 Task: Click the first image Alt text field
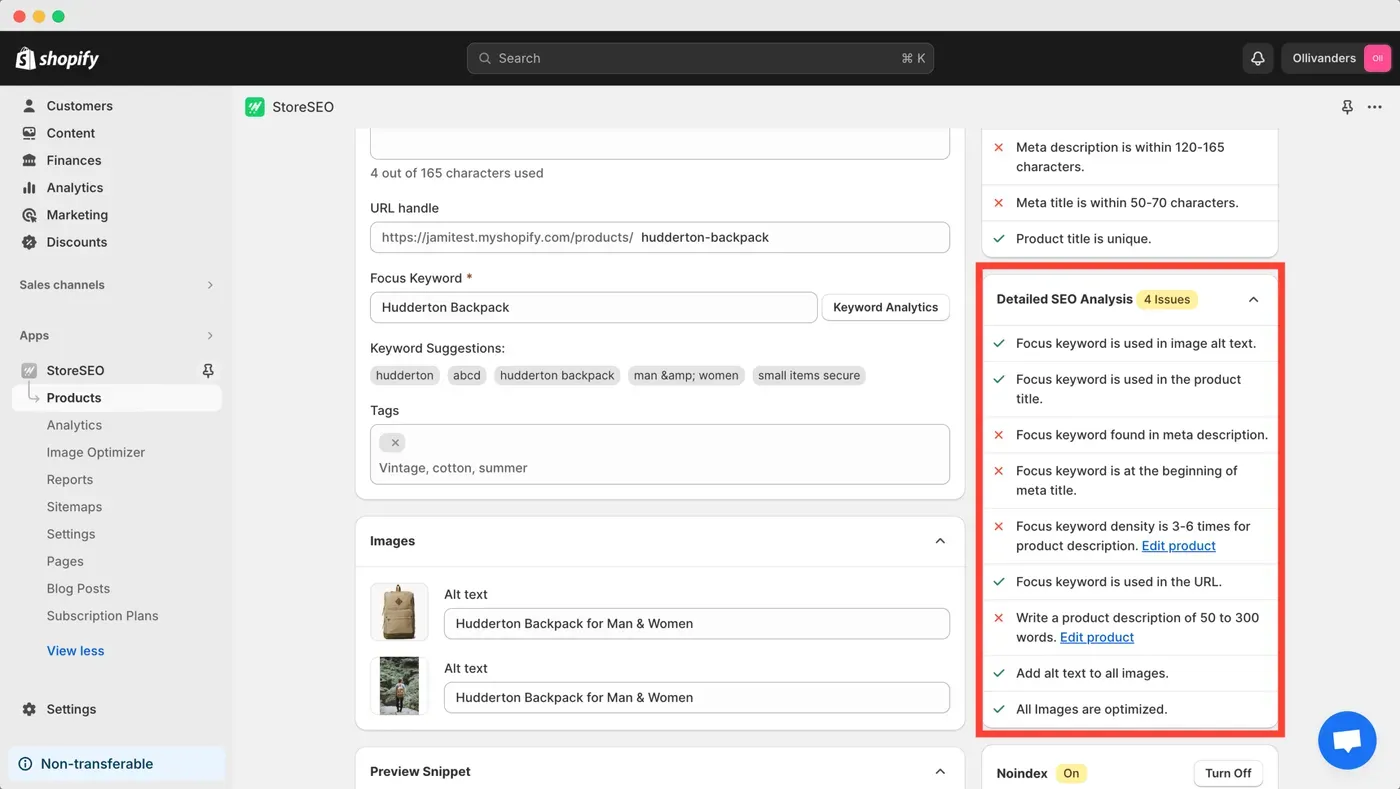pyautogui.click(x=697, y=623)
